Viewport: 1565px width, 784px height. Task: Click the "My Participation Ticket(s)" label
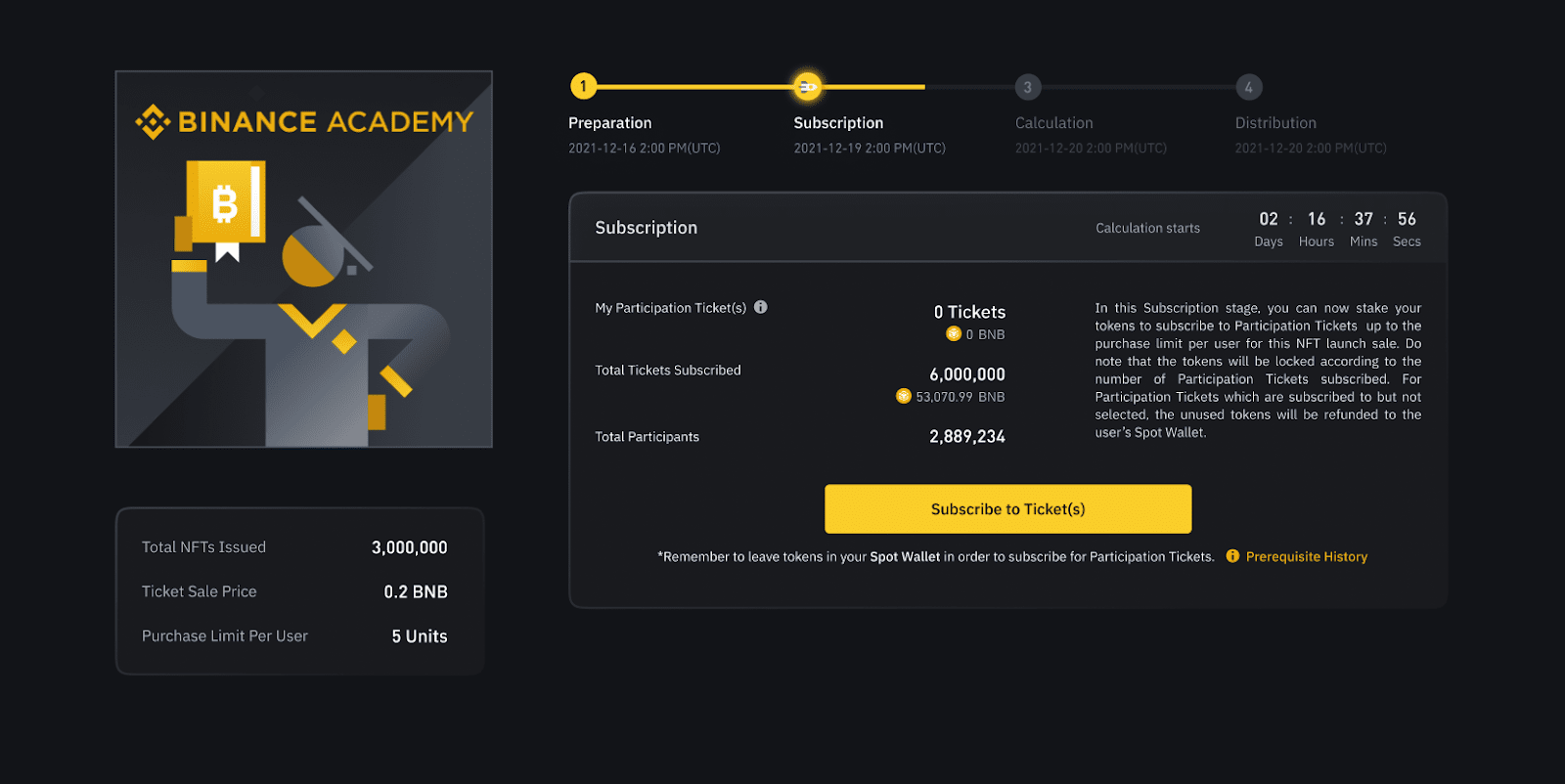[x=670, y=308]
